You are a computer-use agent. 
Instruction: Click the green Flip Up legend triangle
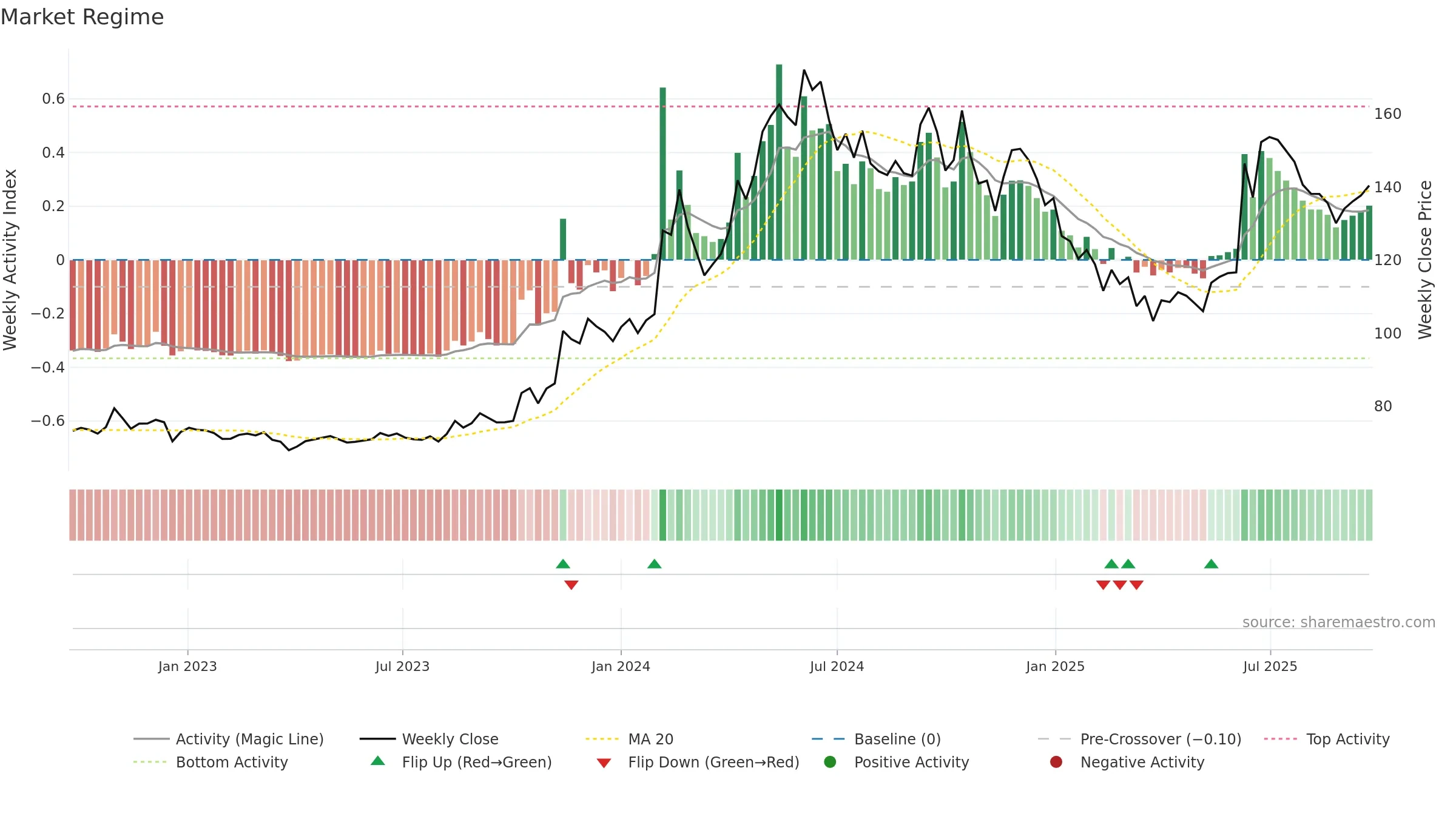click(x=378, y=761)
